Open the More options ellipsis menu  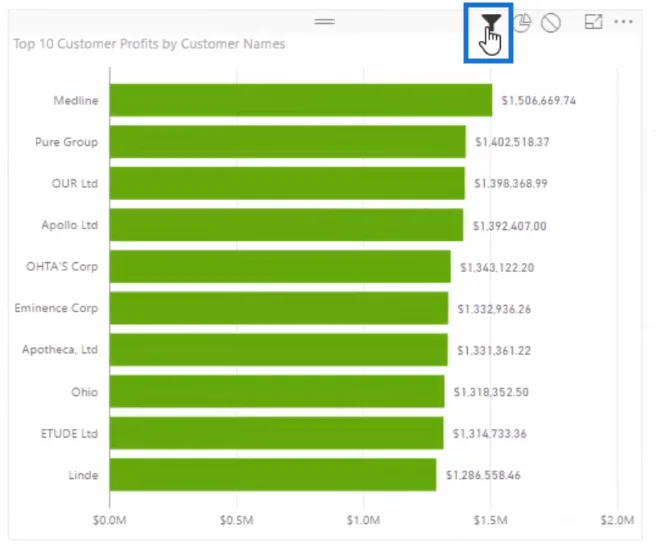point(623,22)
